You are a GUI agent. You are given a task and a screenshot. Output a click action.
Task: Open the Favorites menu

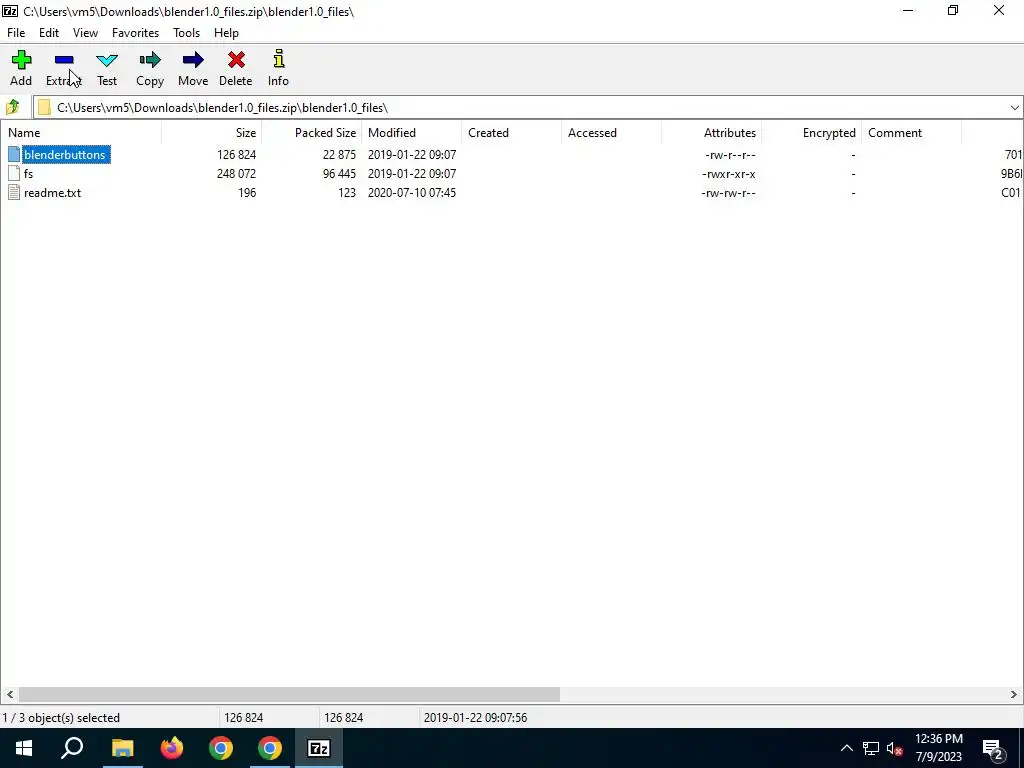(x=135, y=33)
